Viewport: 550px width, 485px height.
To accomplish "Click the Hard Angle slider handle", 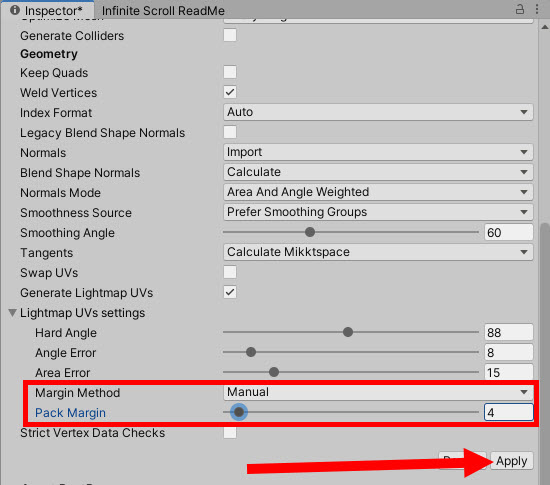I will tap(348, 332).
